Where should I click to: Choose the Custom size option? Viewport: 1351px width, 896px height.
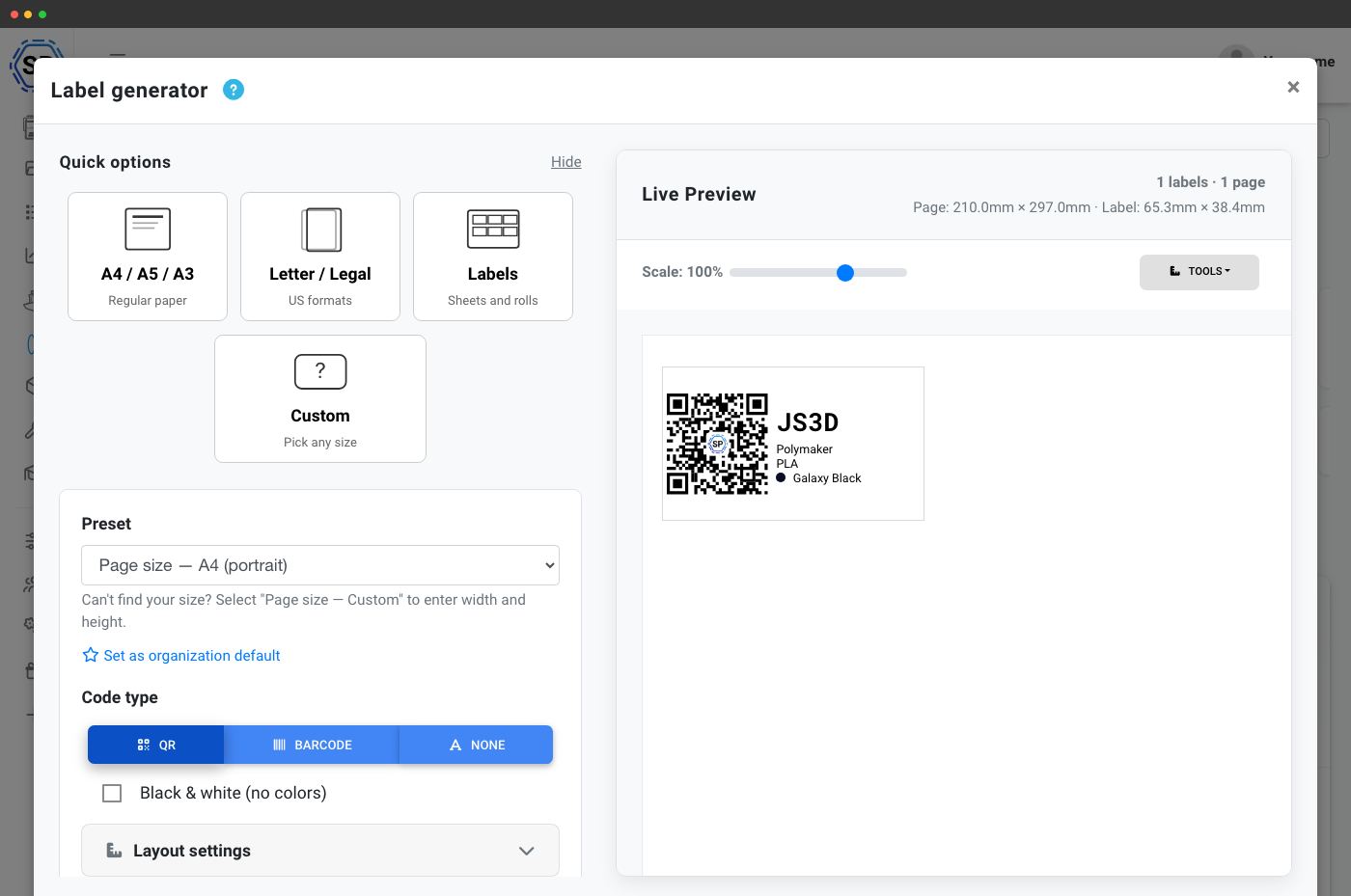click(320, 398)
